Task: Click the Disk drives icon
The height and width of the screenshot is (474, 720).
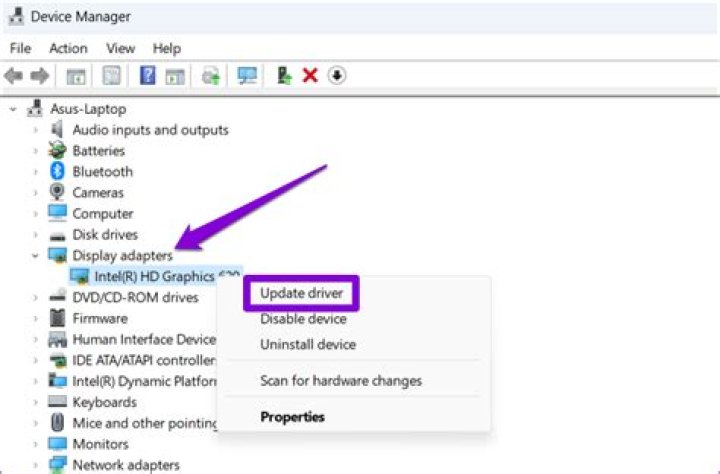Action: pyautogui.click(x=57, y=236)
